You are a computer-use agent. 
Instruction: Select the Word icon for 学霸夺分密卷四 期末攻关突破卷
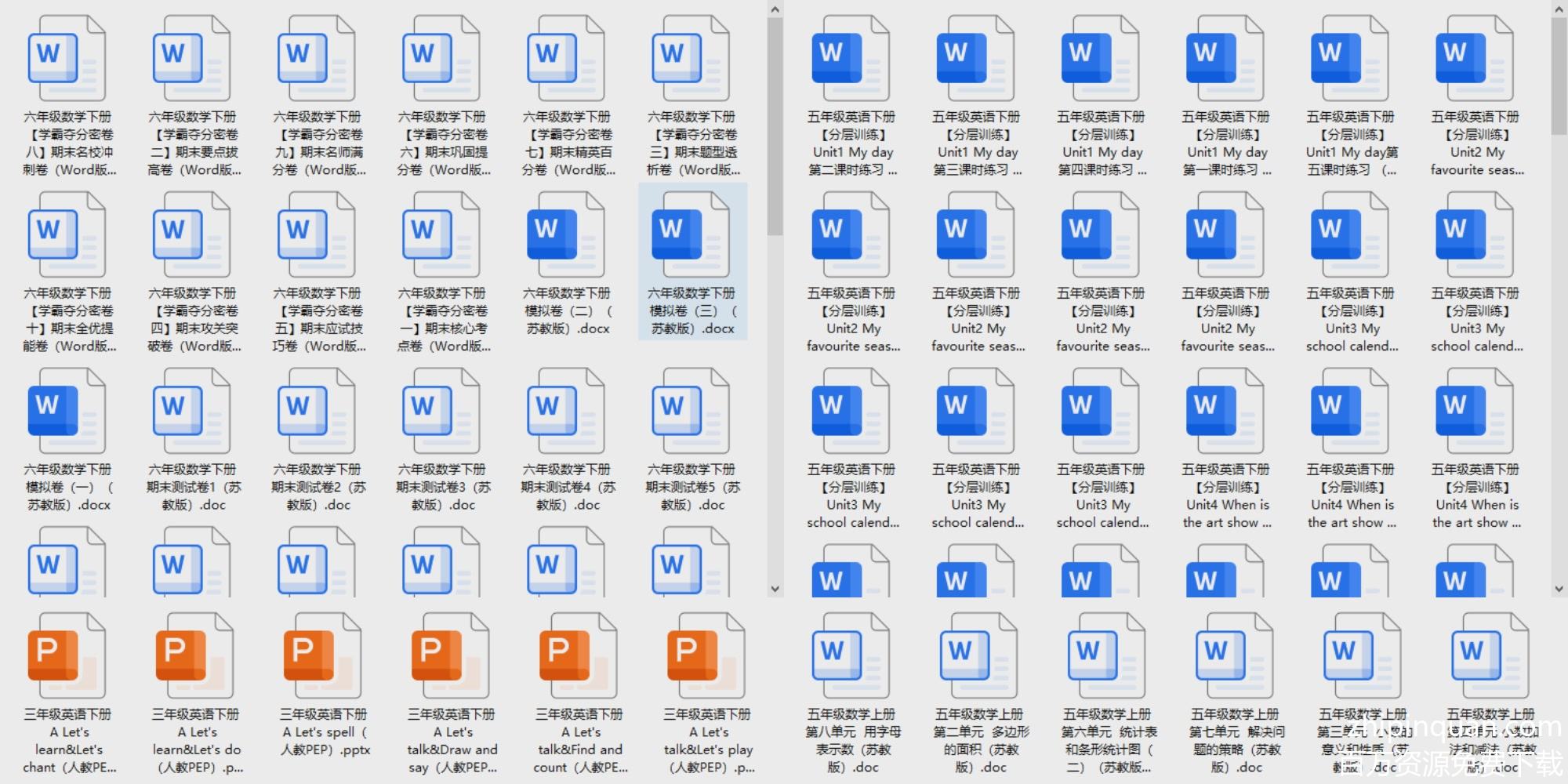(x=191, y=235)
